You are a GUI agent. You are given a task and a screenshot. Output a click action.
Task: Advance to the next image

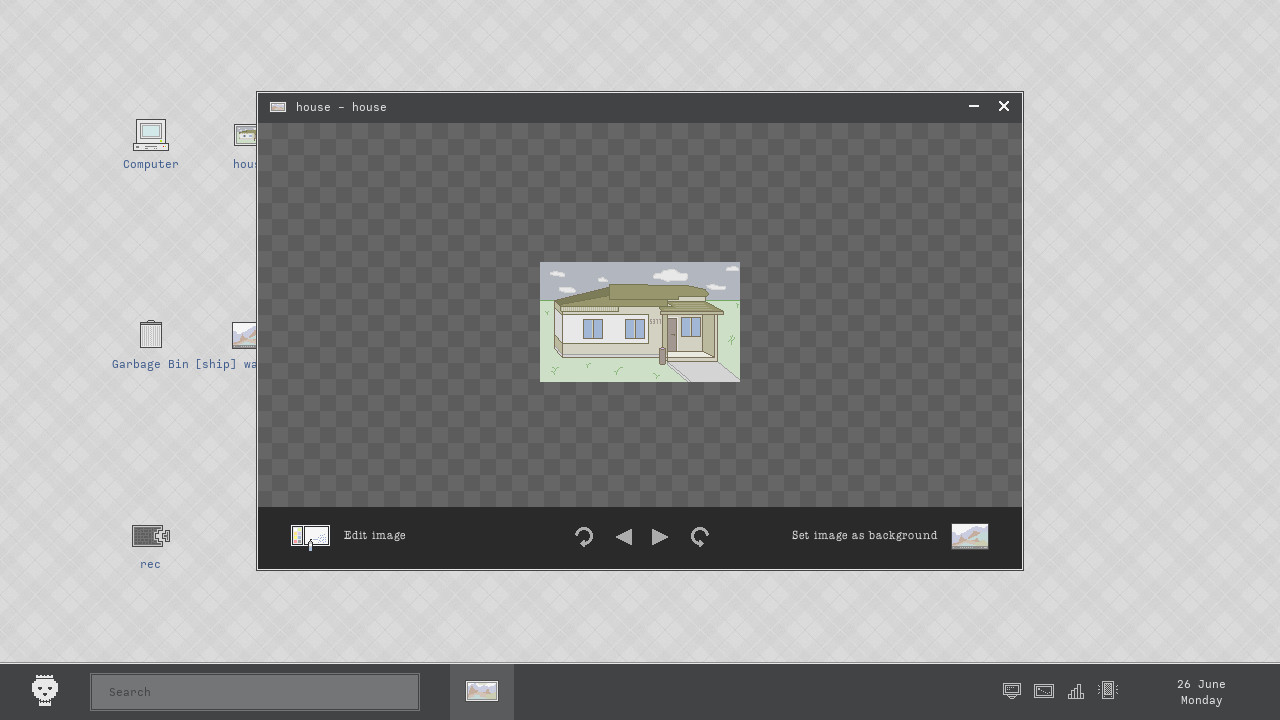660,537
